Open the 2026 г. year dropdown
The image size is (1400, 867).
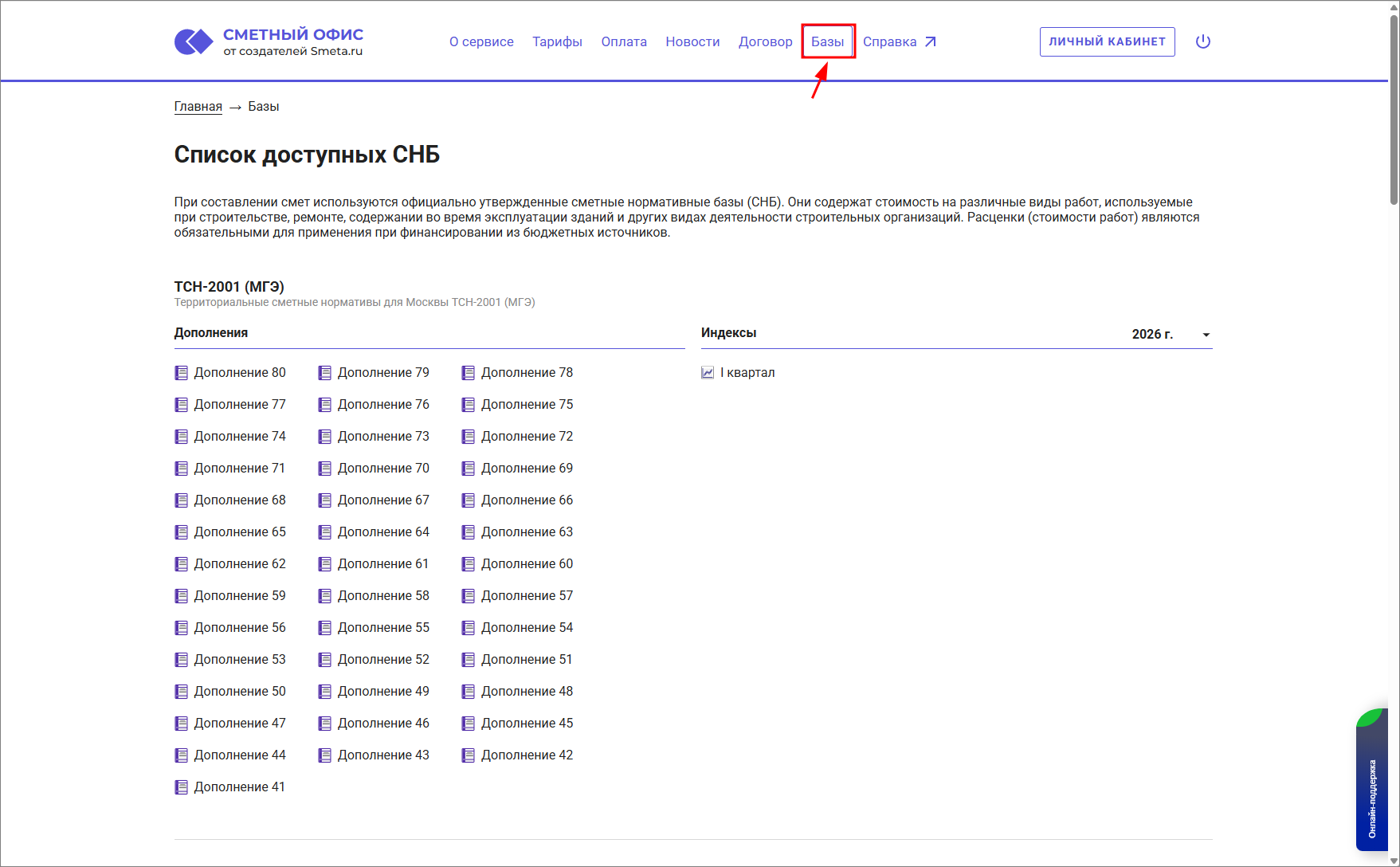click(x=1152, y=334)
